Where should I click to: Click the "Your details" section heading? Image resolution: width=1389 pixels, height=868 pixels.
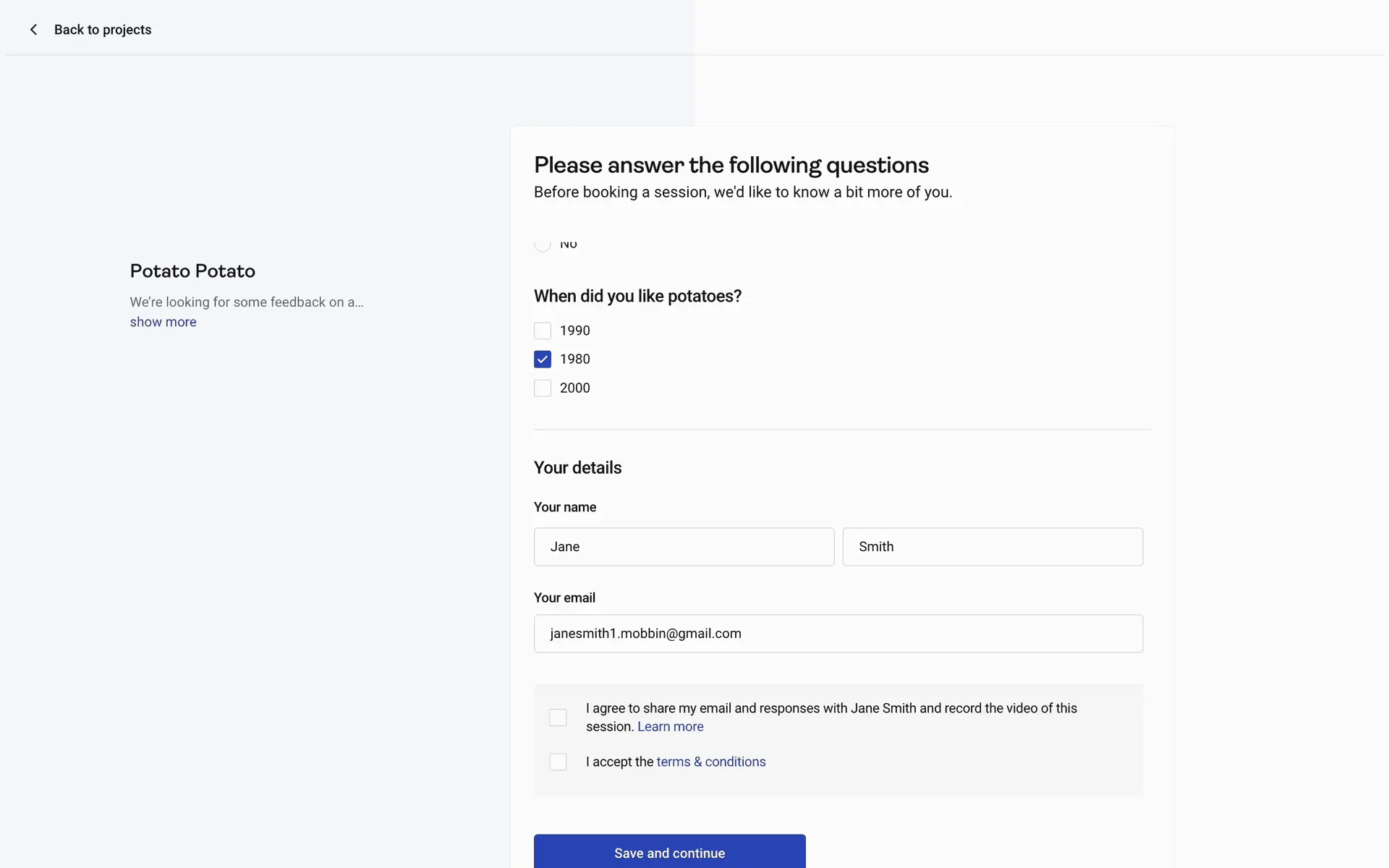click(x=577, y=468)
